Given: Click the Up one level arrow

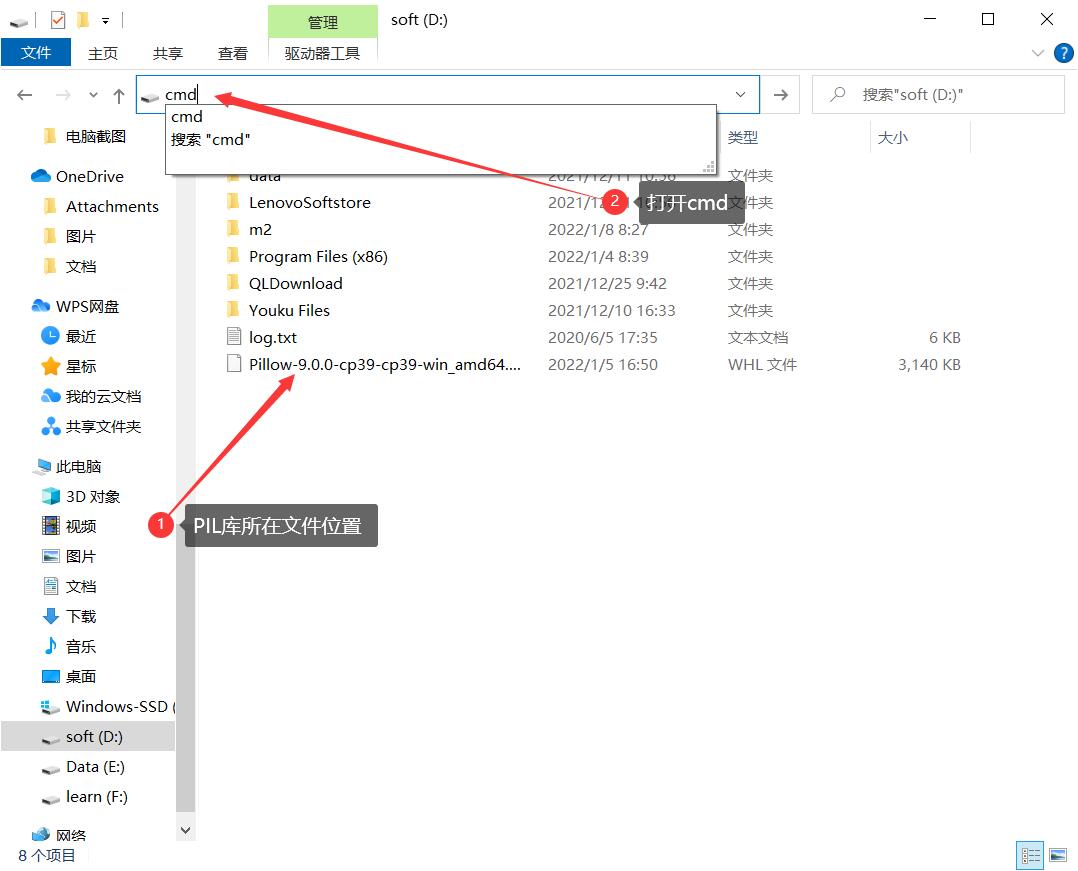Looking at the screenshot, I should pyautogui.click(x=118, y=94).
